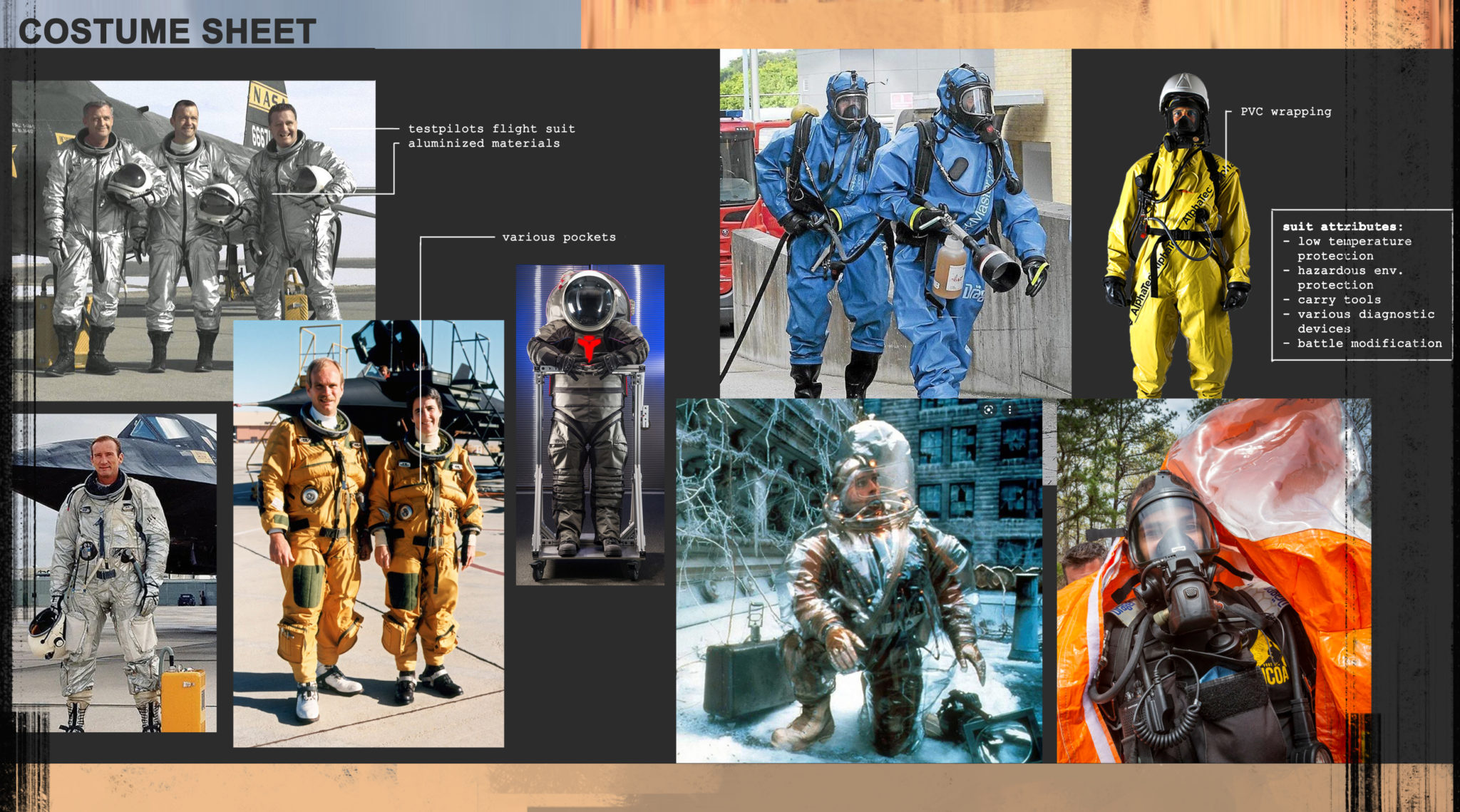This screenshot has height=812, width=1460.
Task: Select the kneeling transparent suit in snow photo
Action: 859,581
